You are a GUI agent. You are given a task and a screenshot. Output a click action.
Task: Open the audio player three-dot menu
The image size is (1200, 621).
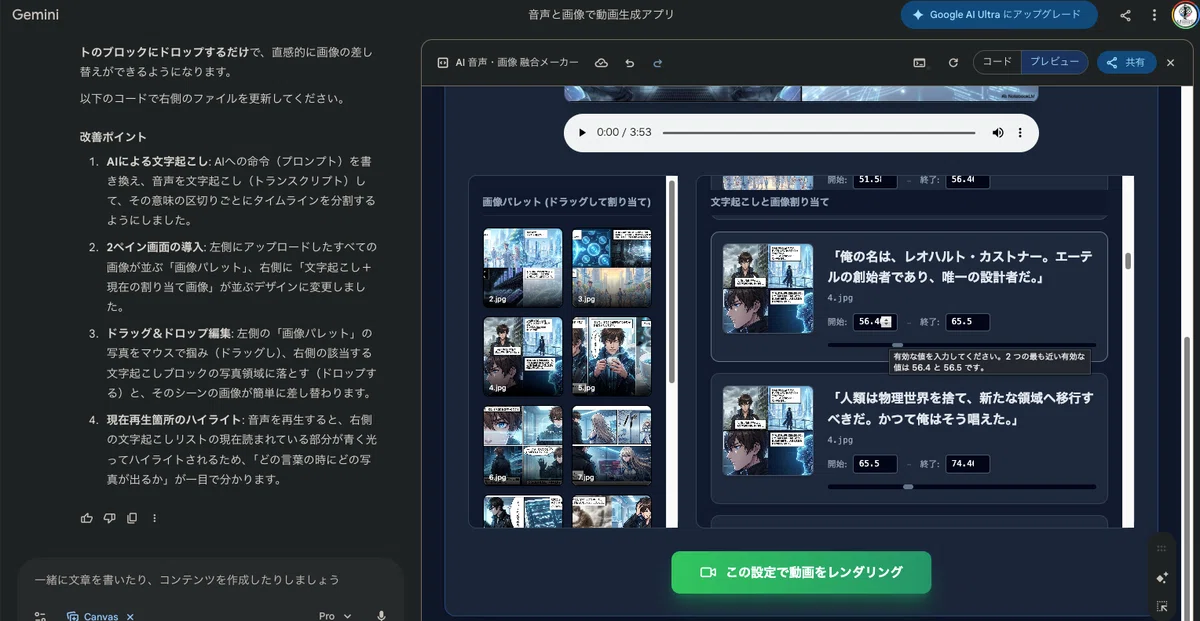tap(1020, 133)
